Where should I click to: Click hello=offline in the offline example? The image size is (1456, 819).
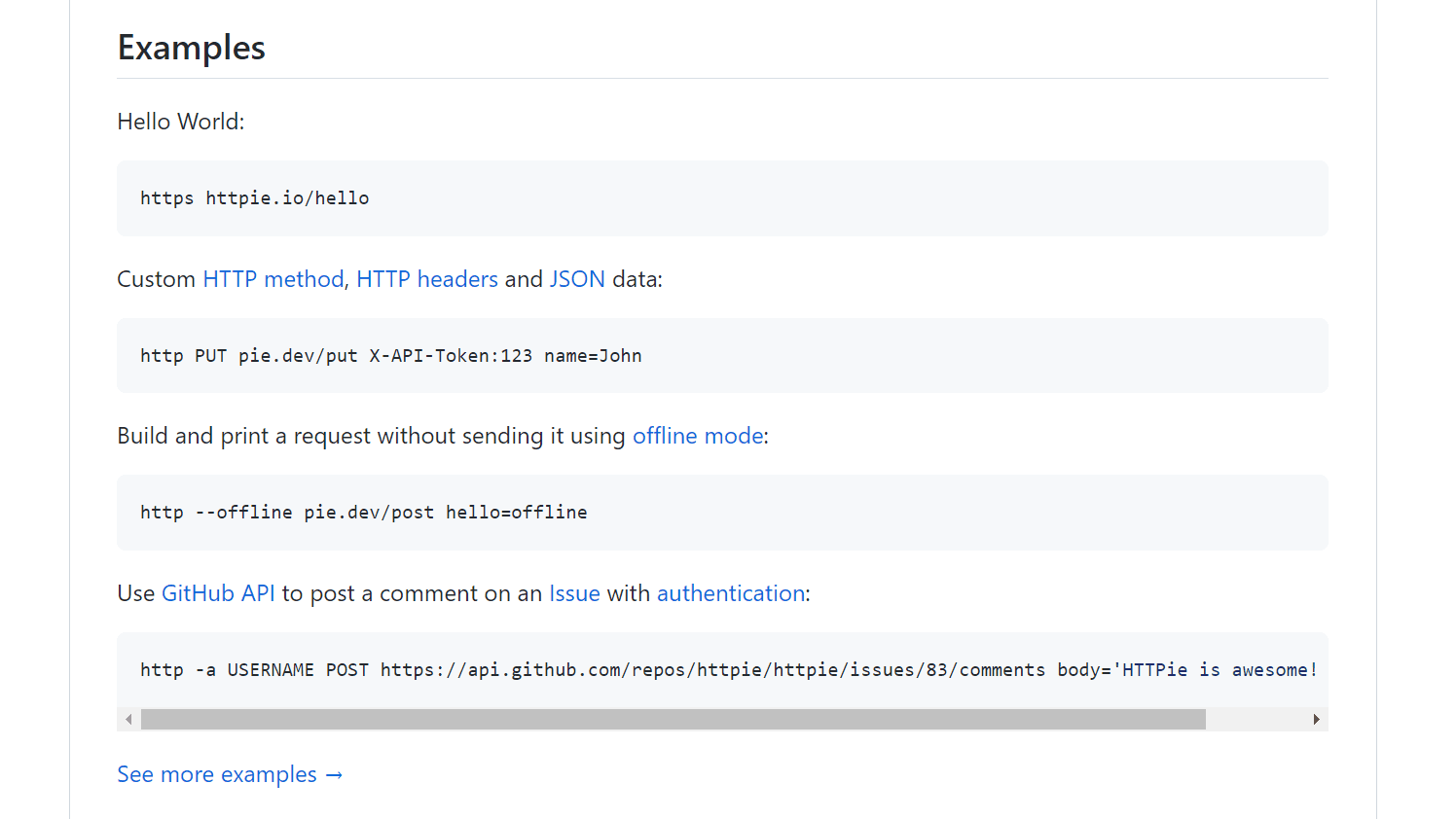click(516, 513)
